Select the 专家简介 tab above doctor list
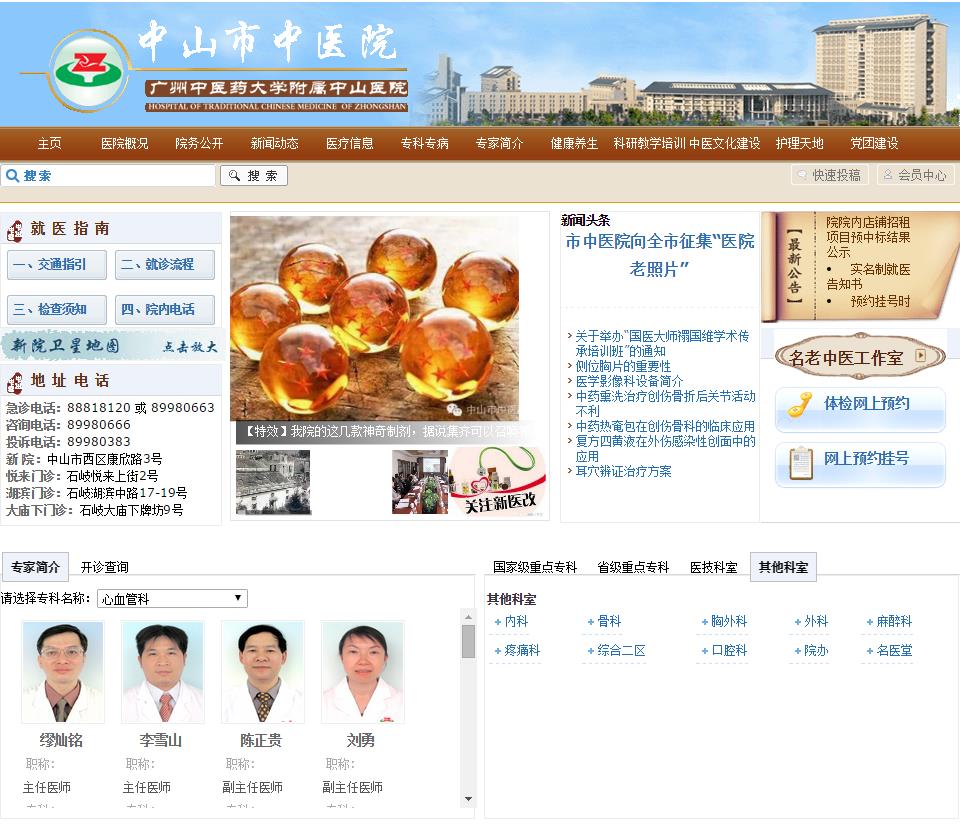Screen dimensions: 960x829 click(x=35, y=566)
